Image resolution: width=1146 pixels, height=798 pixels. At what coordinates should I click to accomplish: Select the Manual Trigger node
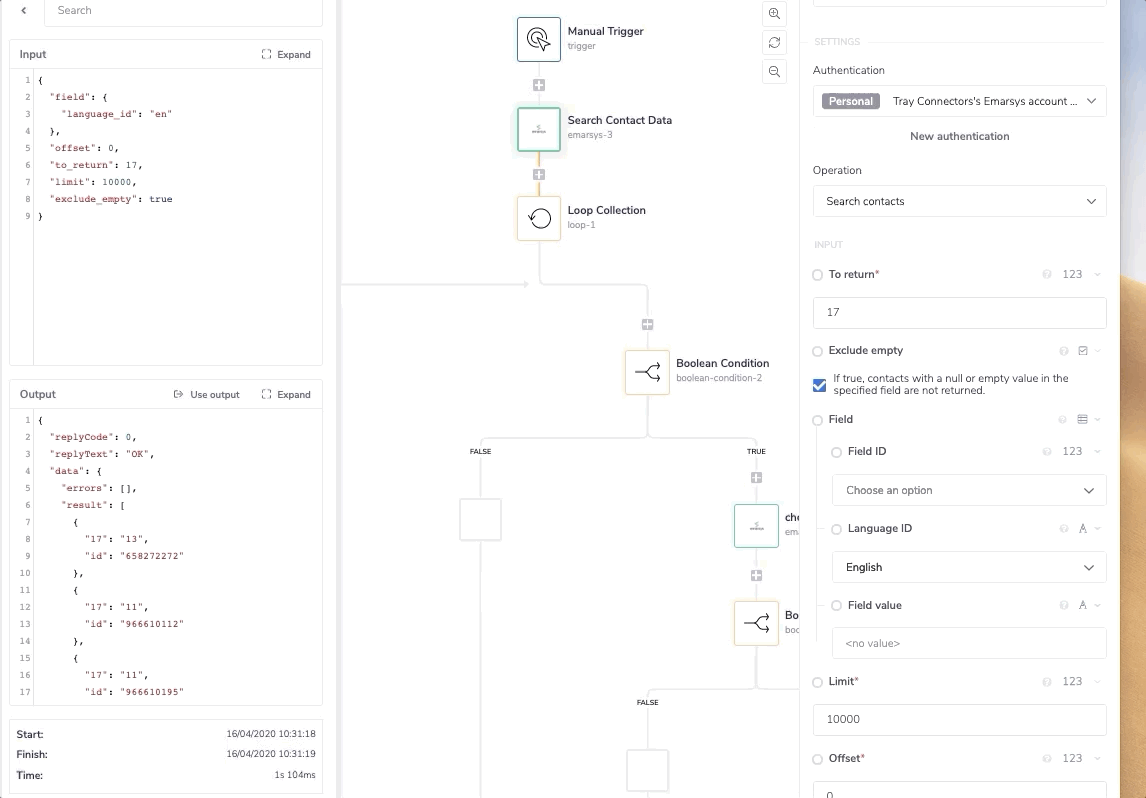539,39
